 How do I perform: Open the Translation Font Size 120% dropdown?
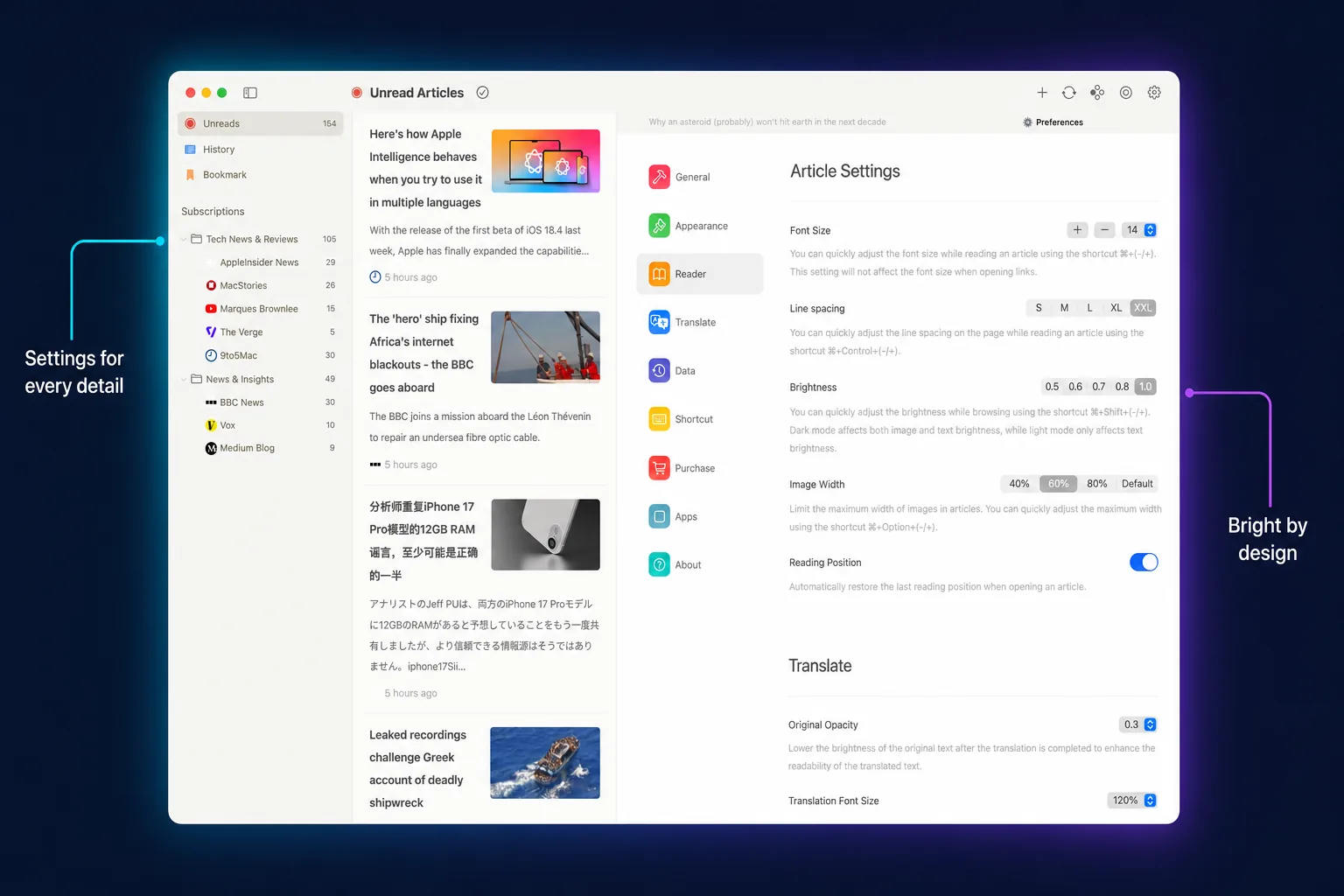1132,801
